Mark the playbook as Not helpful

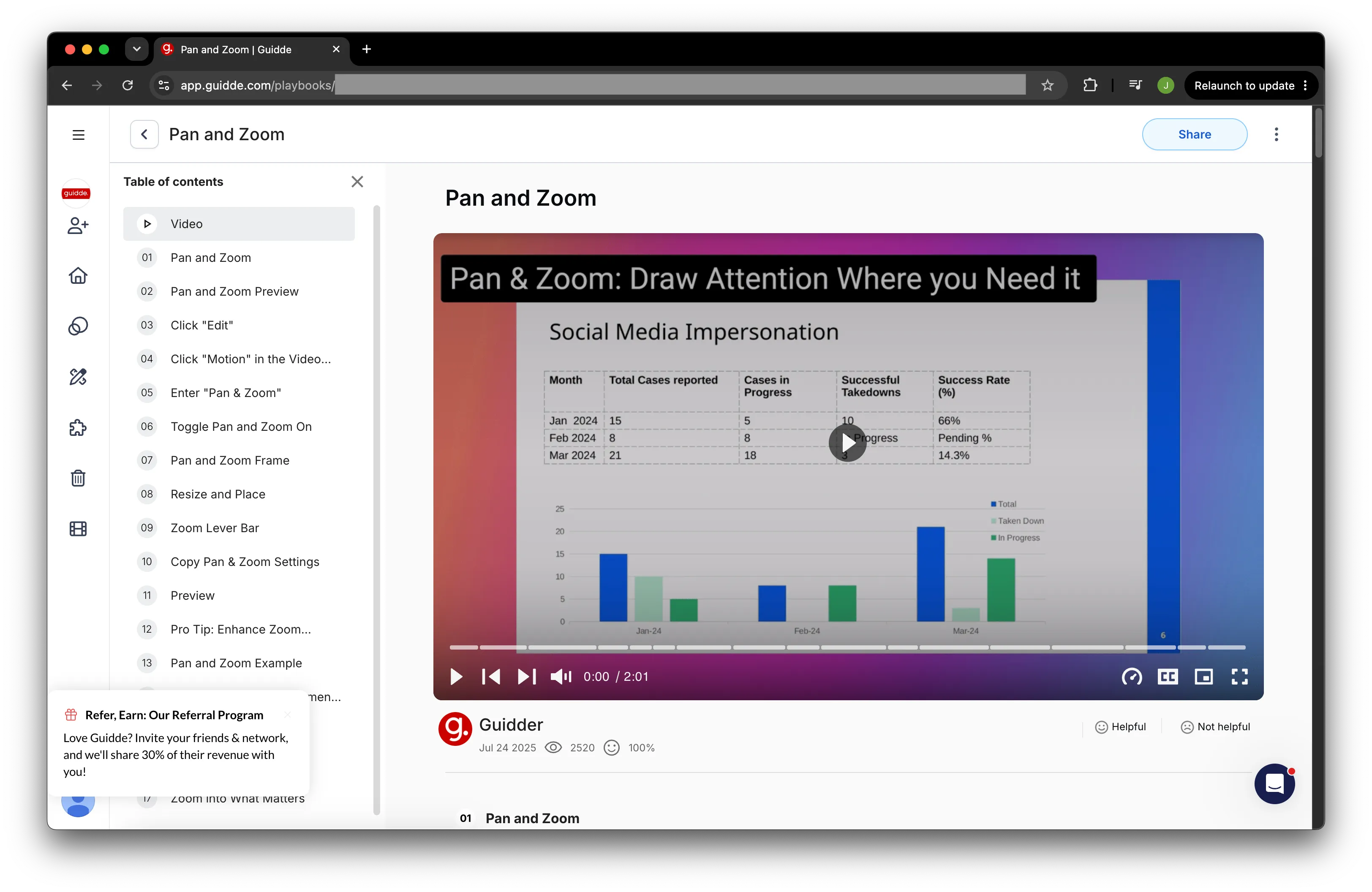pyautogui.click(x=1215, y=727)
